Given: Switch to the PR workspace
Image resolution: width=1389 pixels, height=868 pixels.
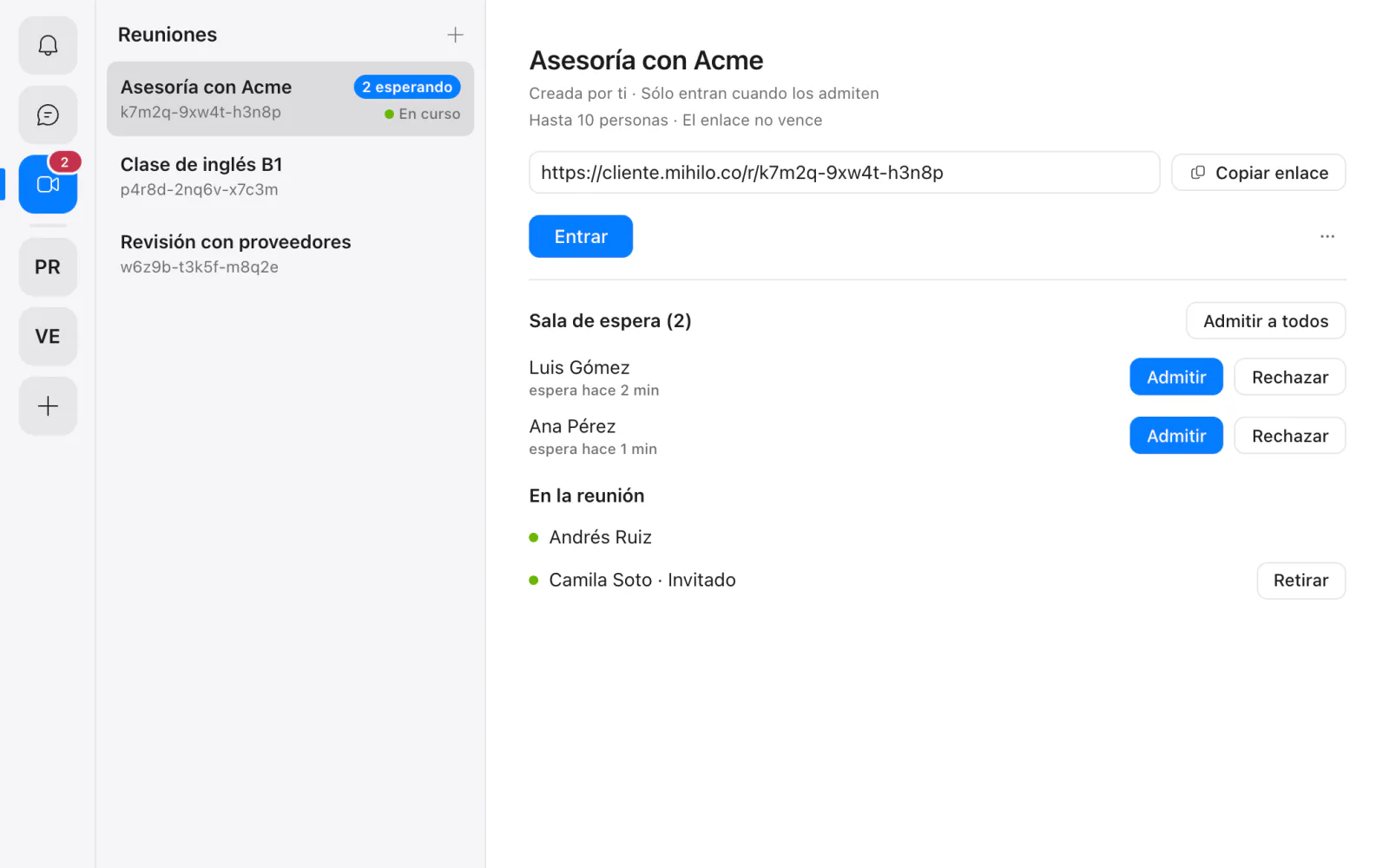Looking at the screenshot, I should (48, 266).
